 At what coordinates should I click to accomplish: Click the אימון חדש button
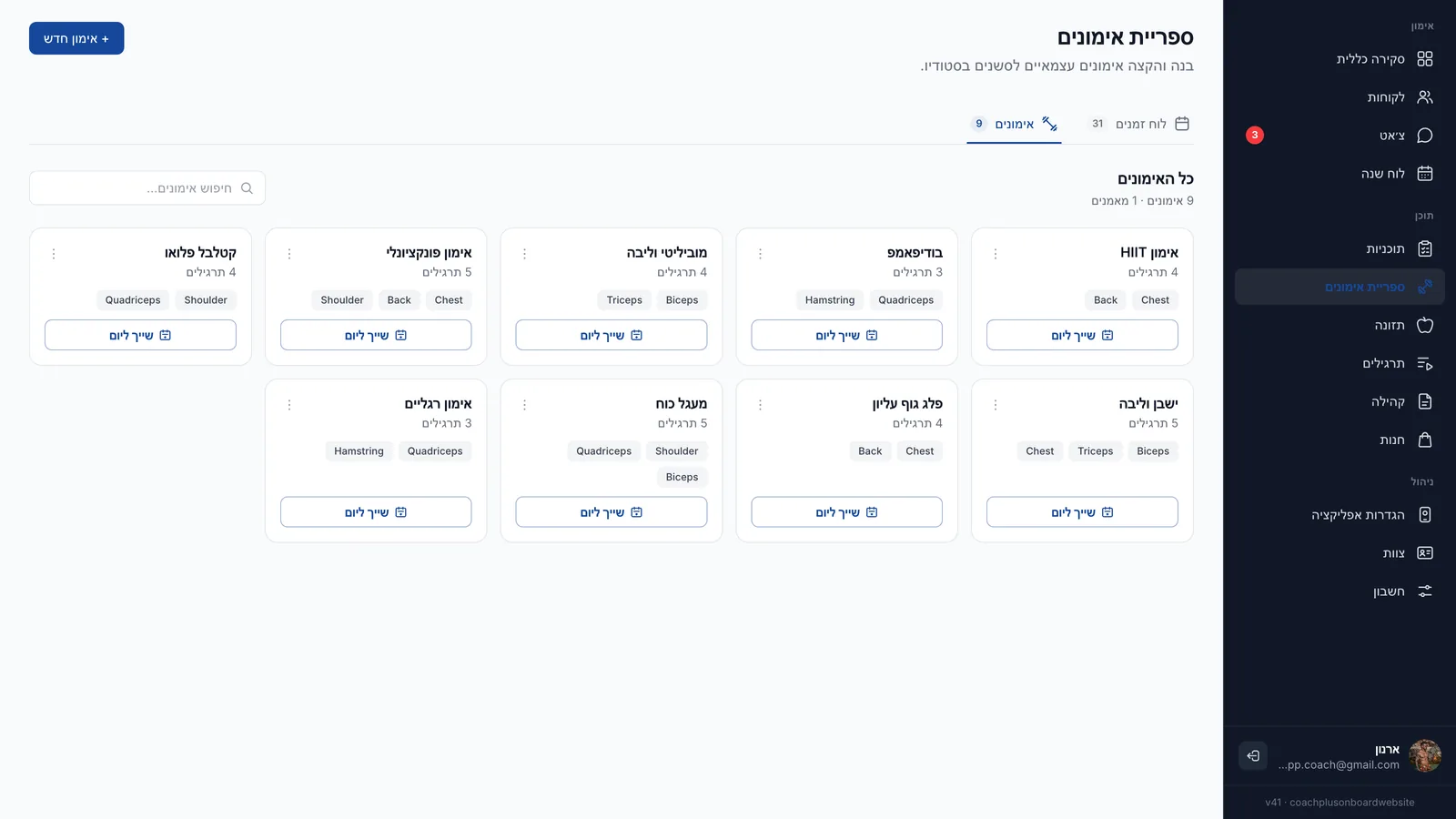(76, 38)
